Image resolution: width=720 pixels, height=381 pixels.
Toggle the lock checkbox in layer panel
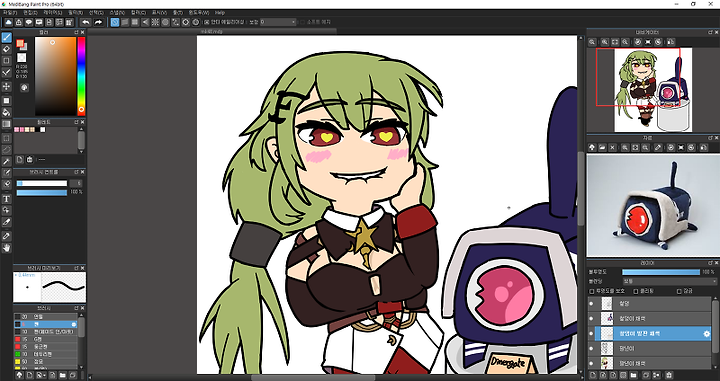(x=680, y=291)
